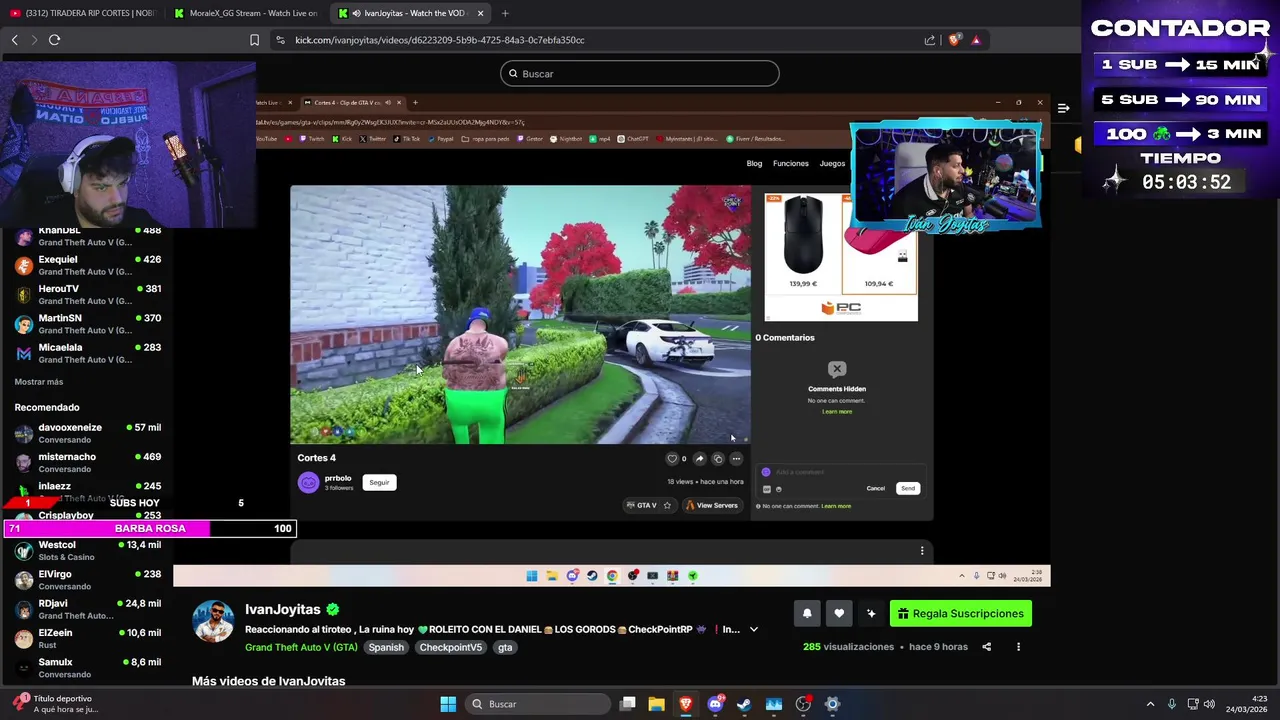Open volume control in system tray
Screen dimensions: 1280x720
point(1209,704)
